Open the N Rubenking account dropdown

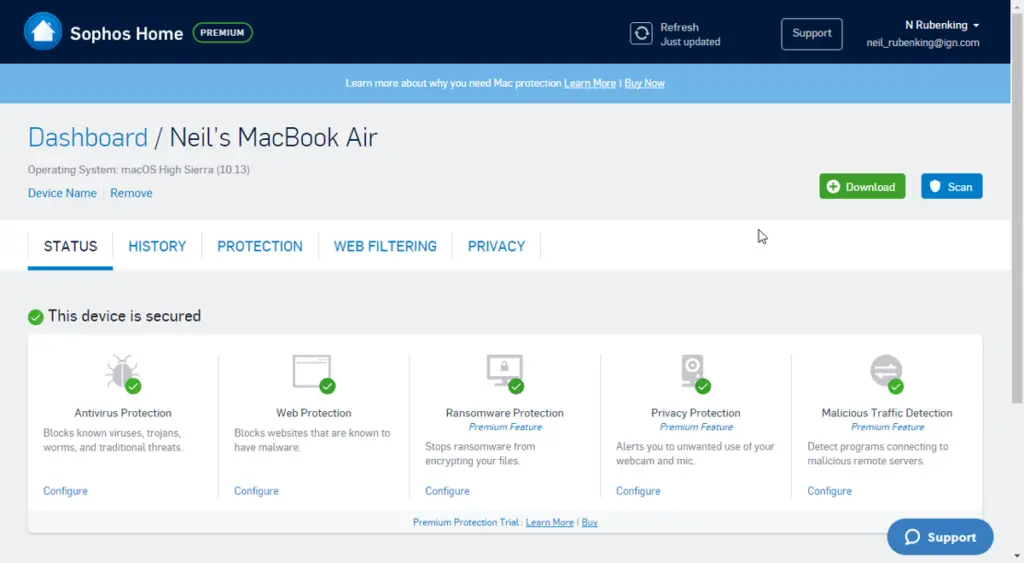coord(942,25)
